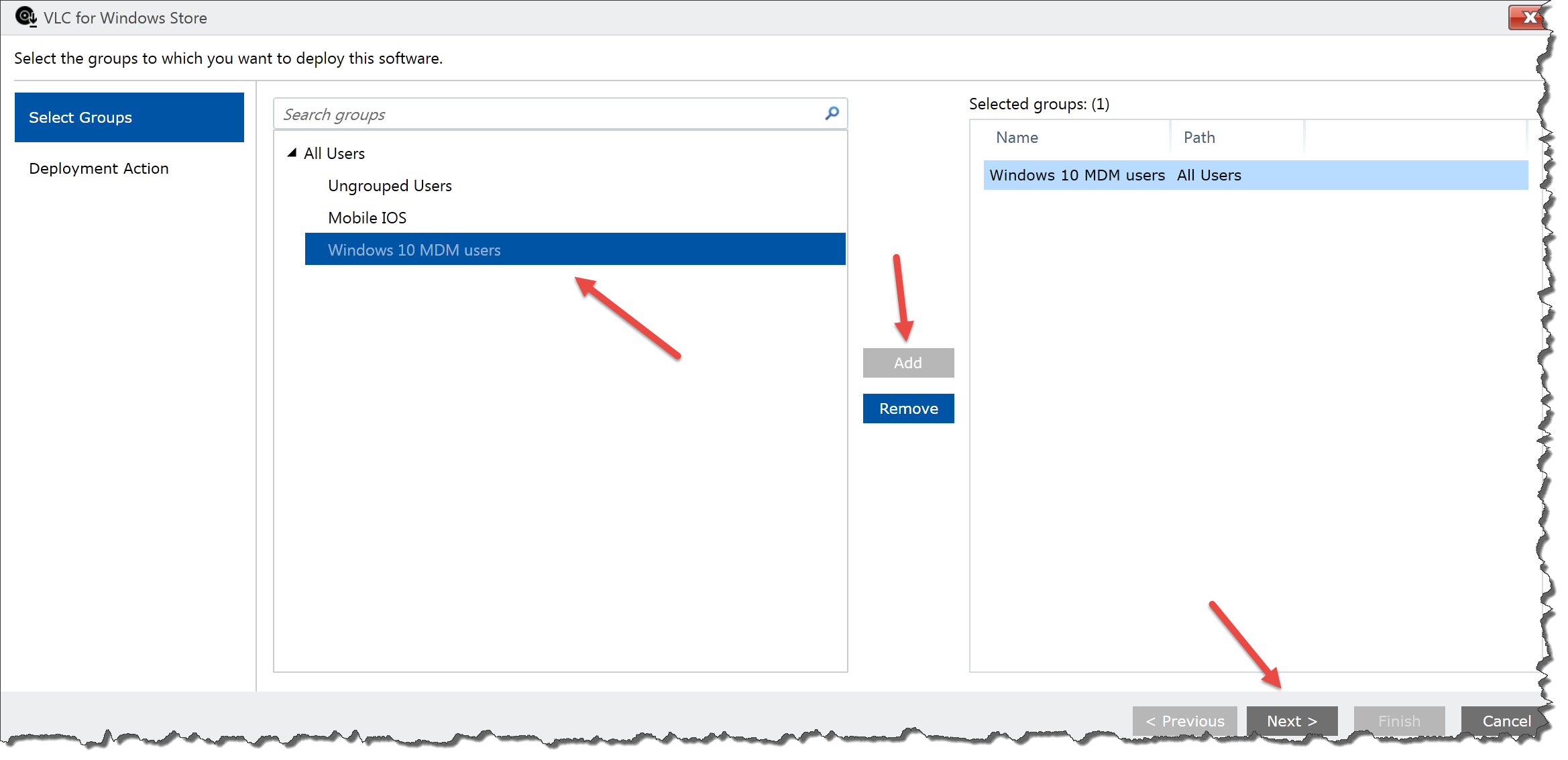This screenshot has width=1568, height=760.
Task: Switch to the Select Groups step
Action: tap(80, 117)
